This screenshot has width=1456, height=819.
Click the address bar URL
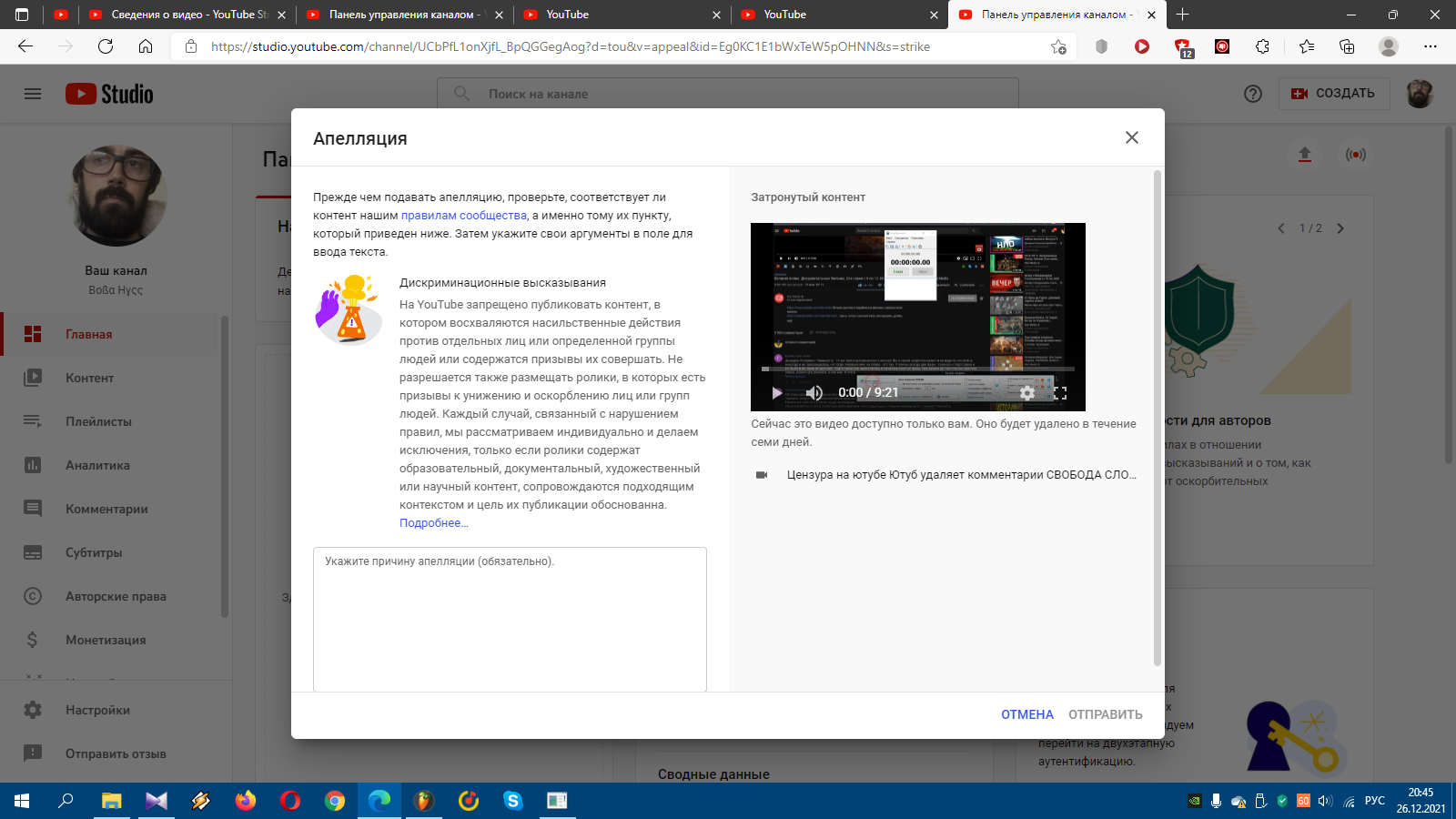pyautogui.click(x=571, y=46)
